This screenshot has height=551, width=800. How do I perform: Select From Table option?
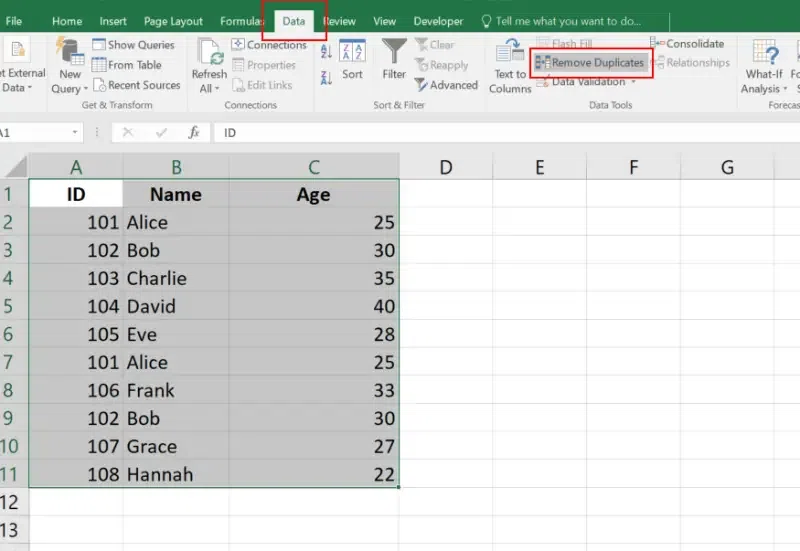[x=126, y=65]
